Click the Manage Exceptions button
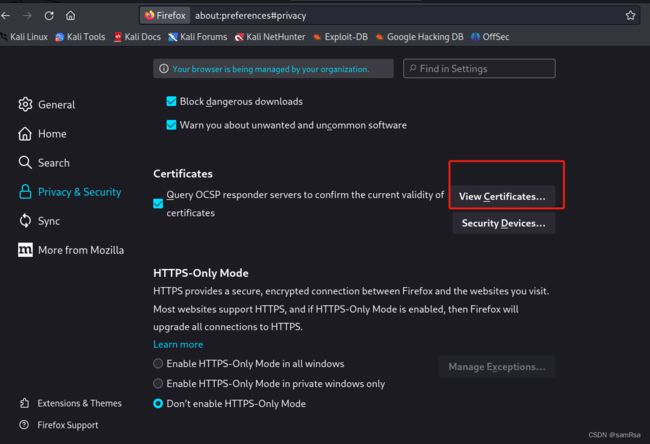 tap(497, 367)
